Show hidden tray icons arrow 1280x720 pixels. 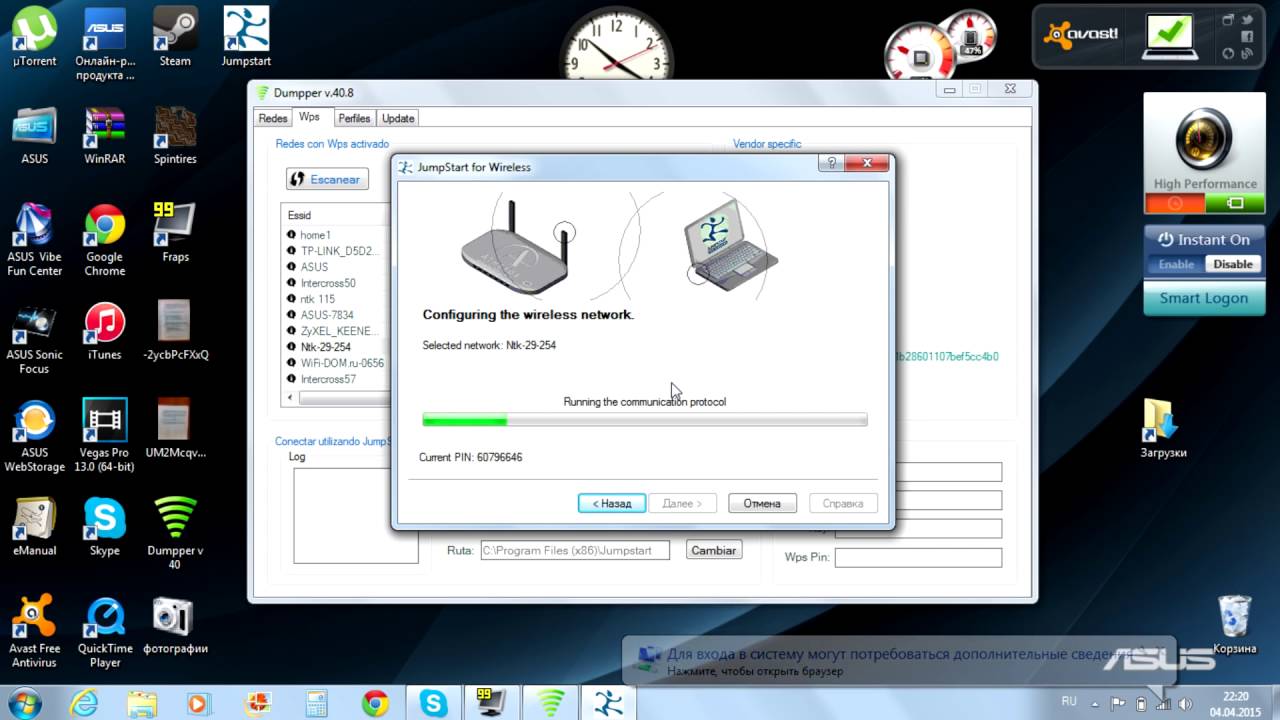coord(1096,703)
